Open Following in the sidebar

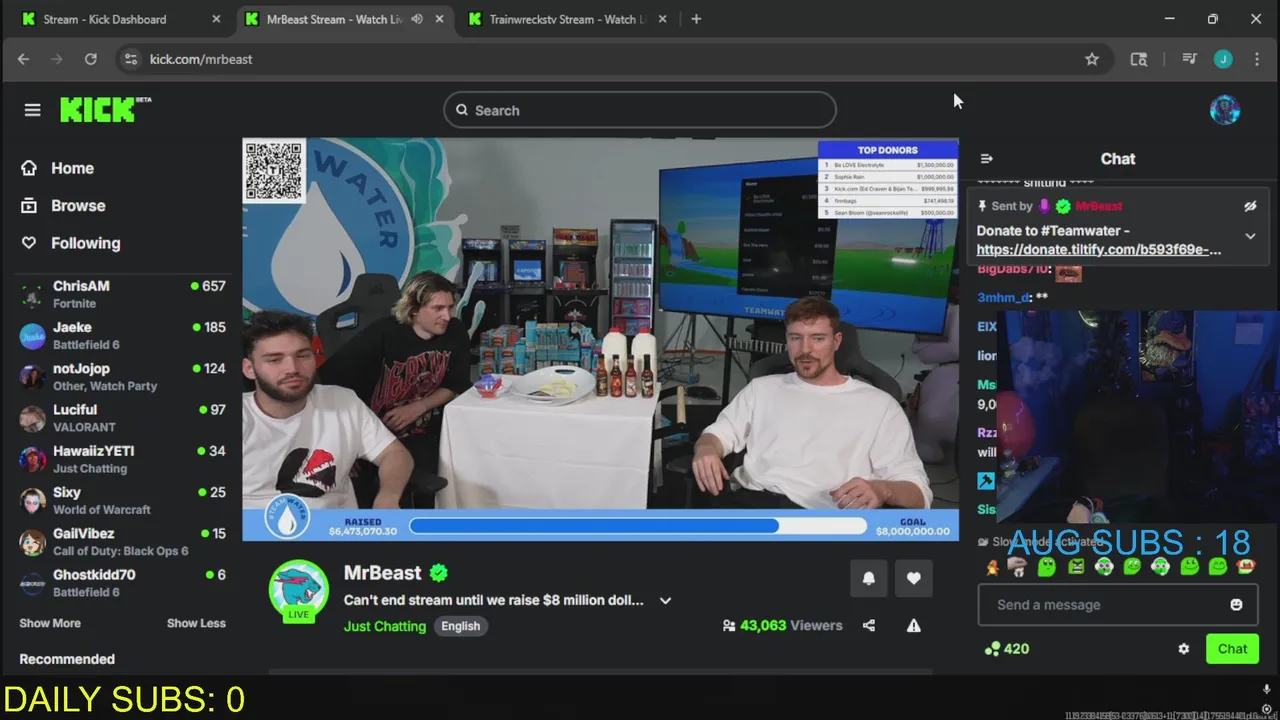point(85,243)
